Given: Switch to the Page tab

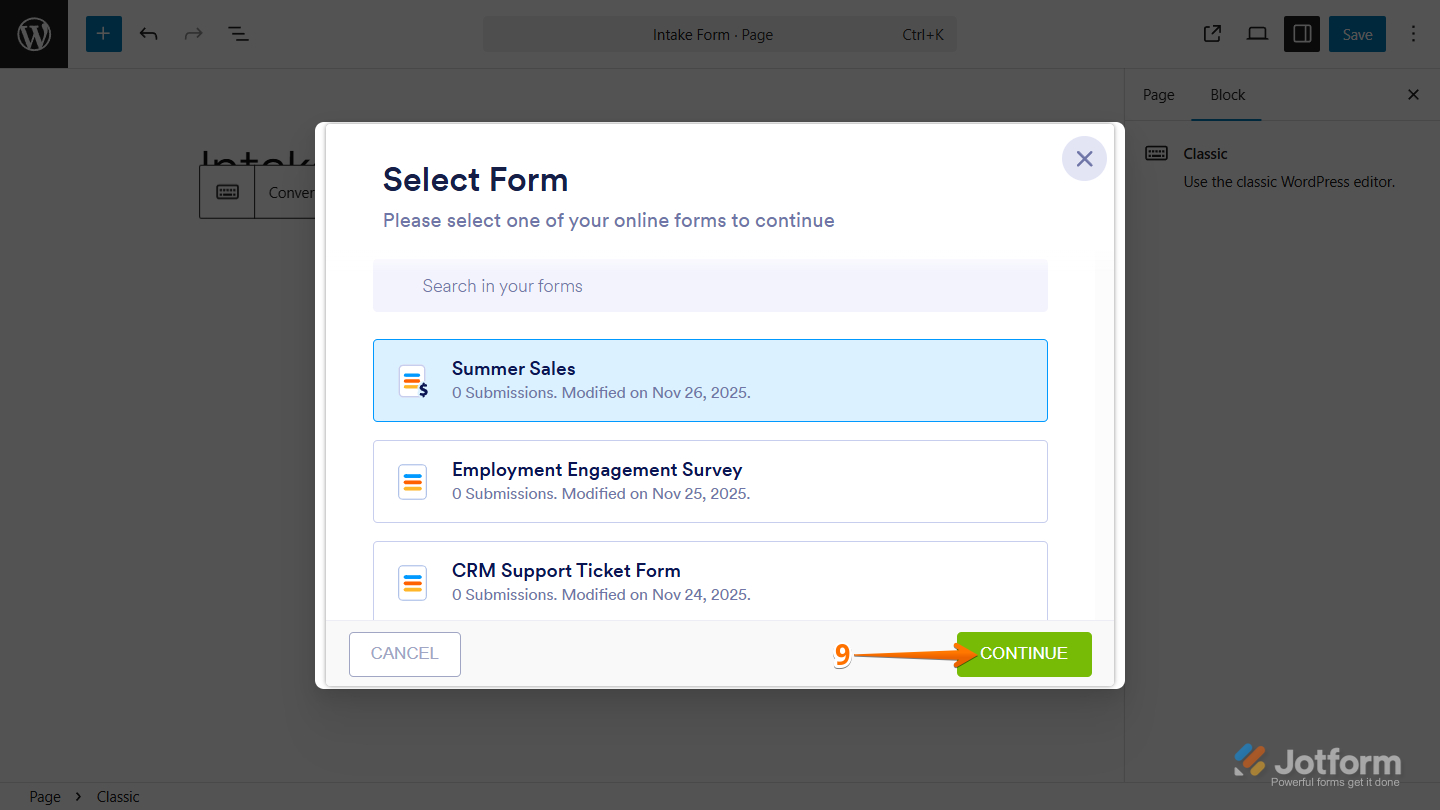Looking at the screenshot, I should [x=1157, y=95].
